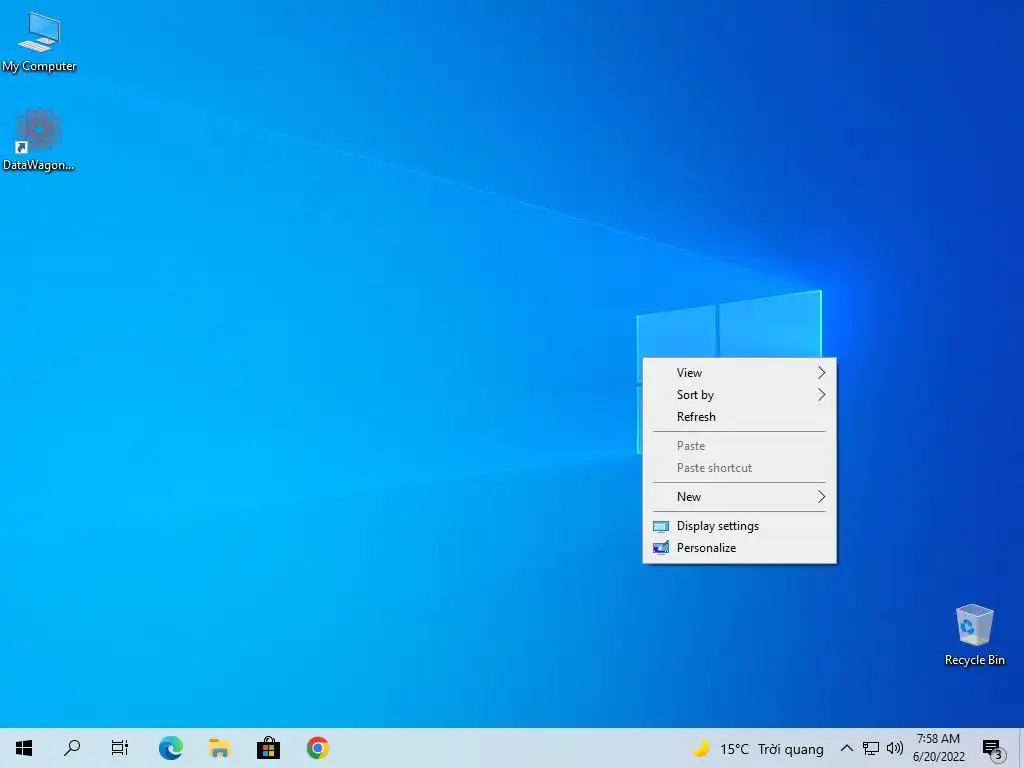This screenshot has width=1024, height=768.
Task: Open Display settings from context menu
Action: pyautogui.click(x=739, y=526)
